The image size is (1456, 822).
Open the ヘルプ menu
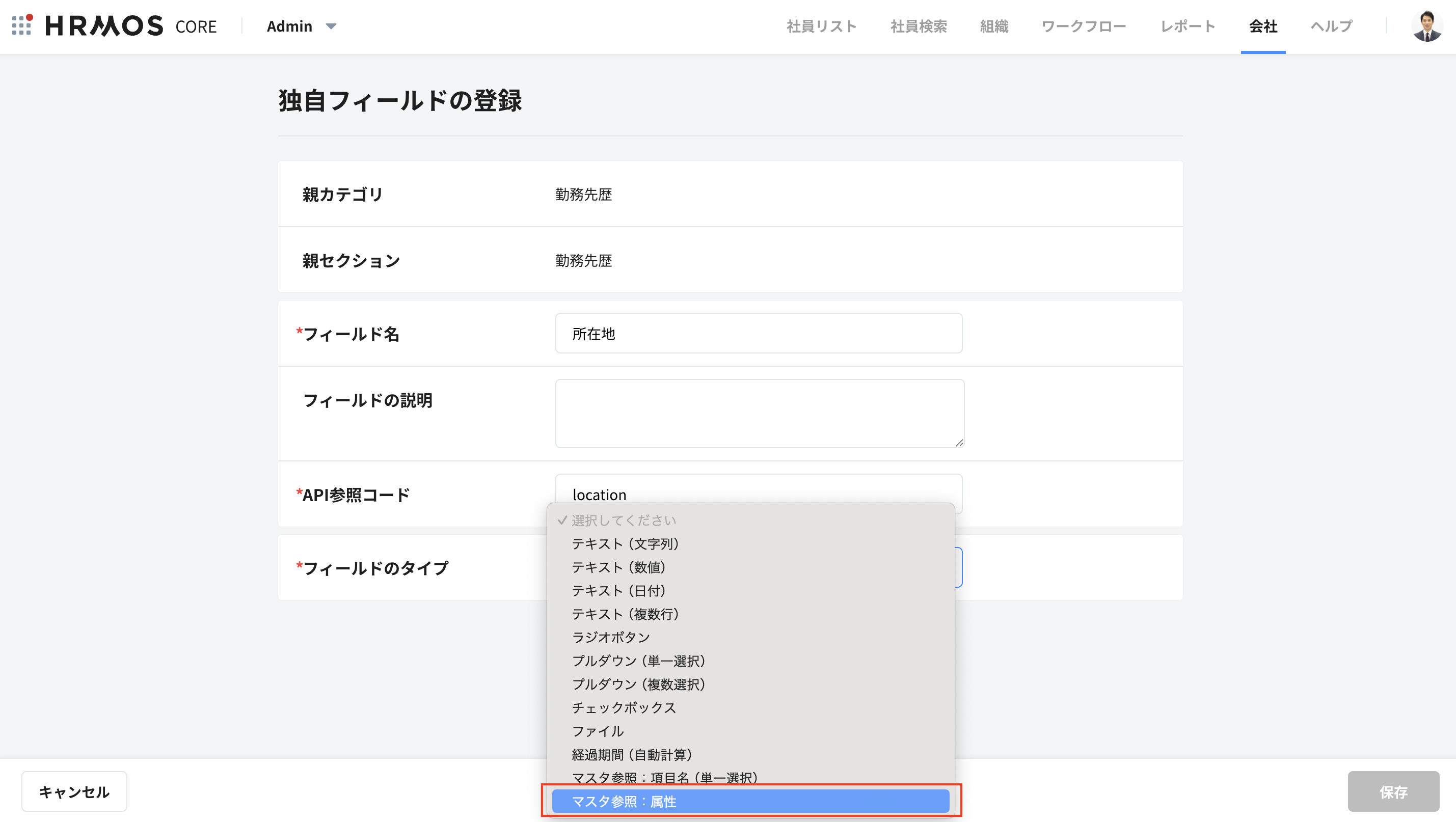tap(1332, 26)
